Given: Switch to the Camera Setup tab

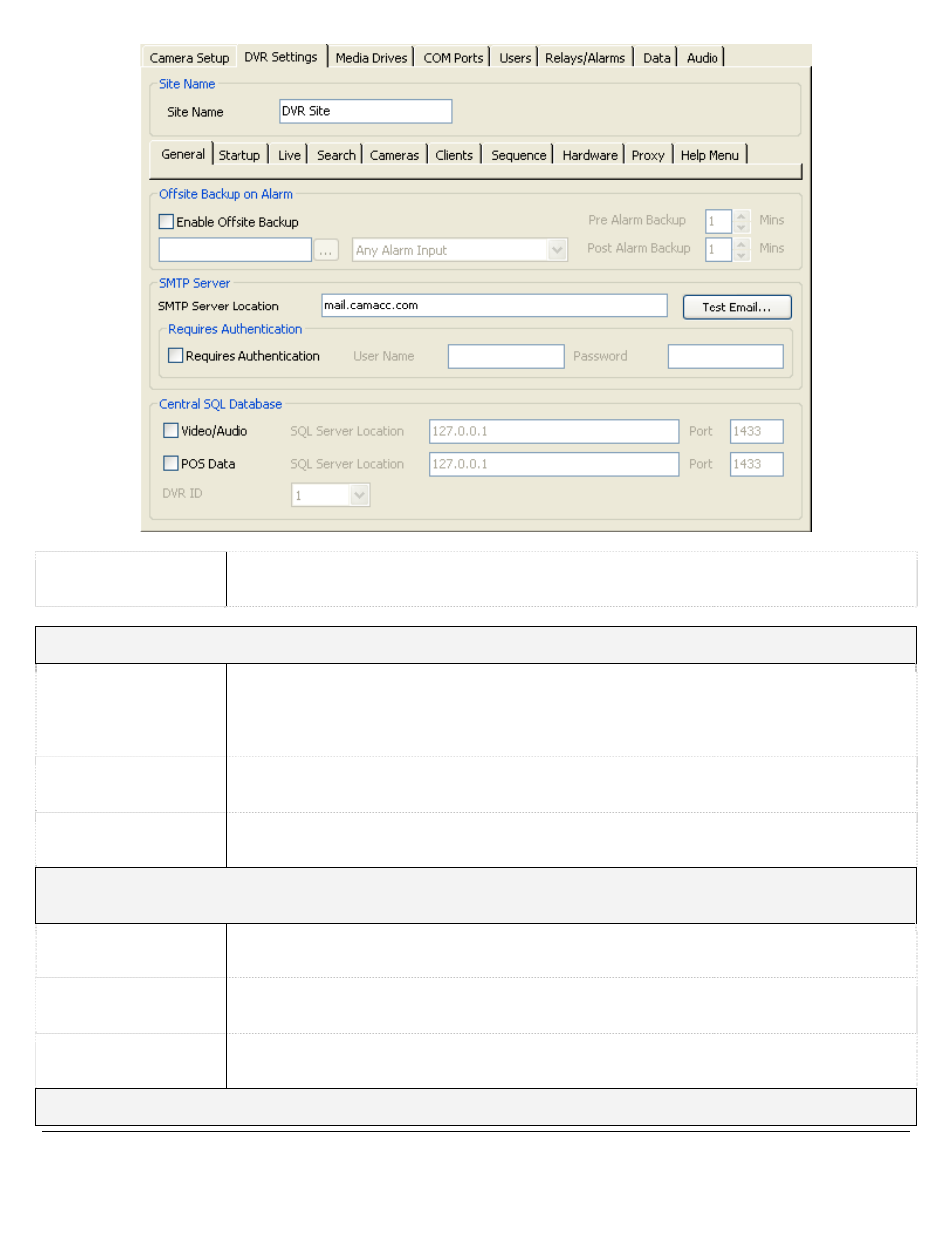Looking at the screenshot, I should point(189,58).
